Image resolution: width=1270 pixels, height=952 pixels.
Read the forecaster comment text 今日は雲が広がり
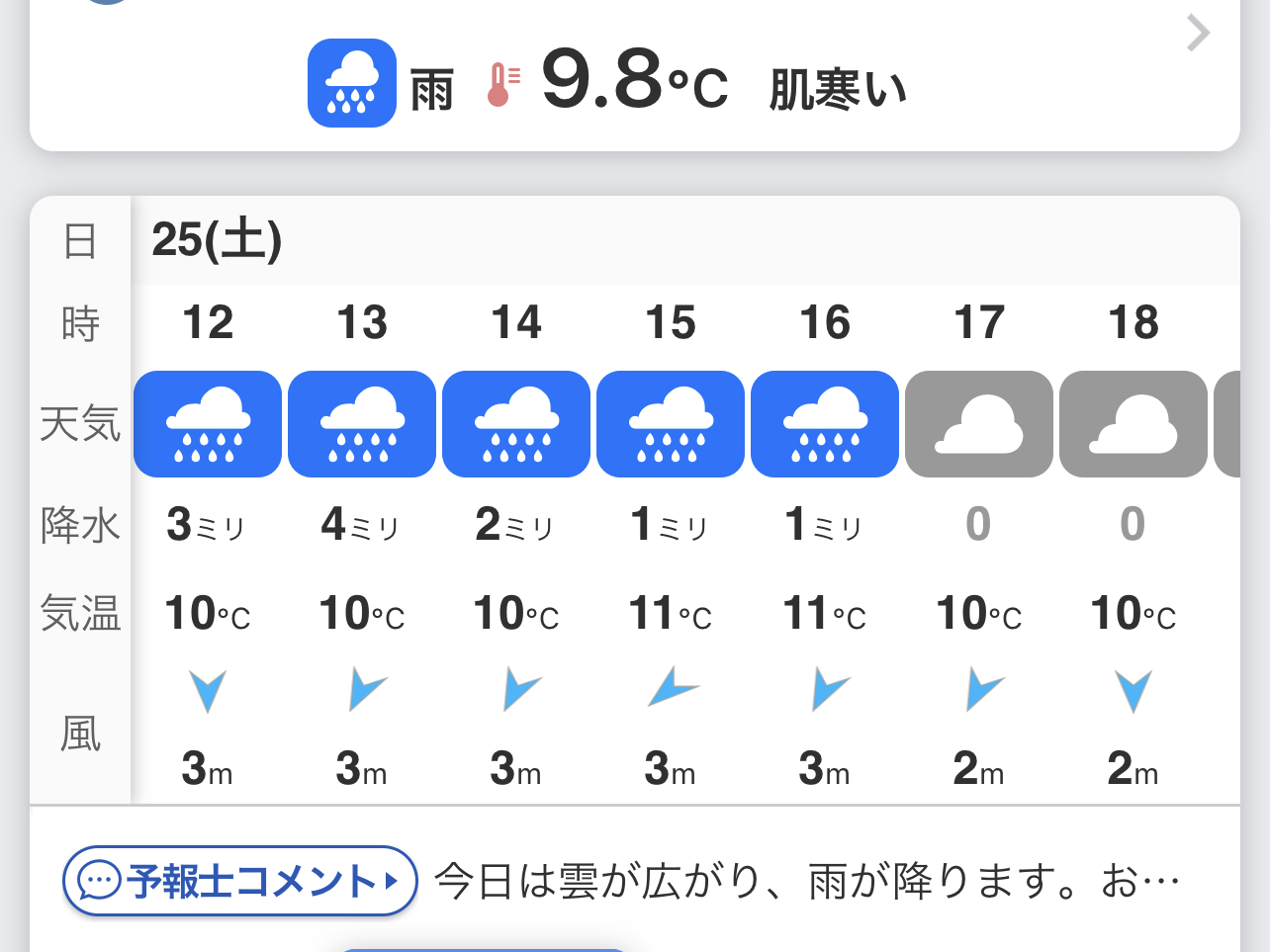[x=806, y=880]
